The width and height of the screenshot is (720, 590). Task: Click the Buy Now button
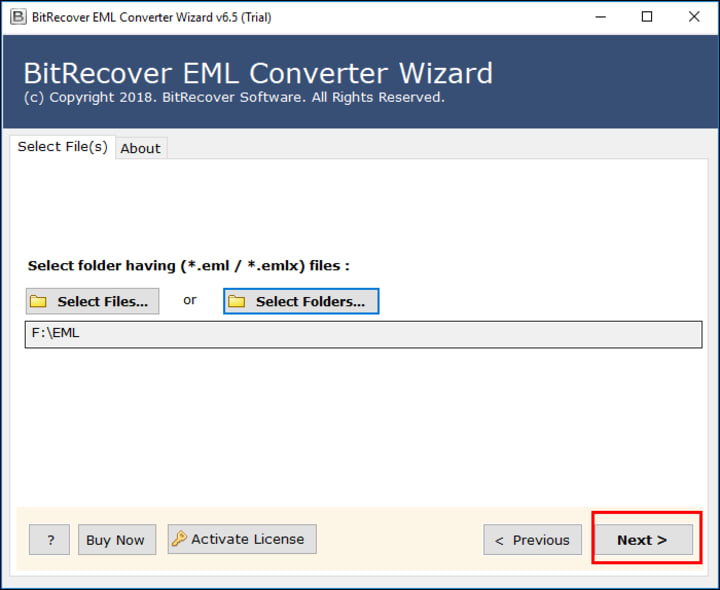117,539
